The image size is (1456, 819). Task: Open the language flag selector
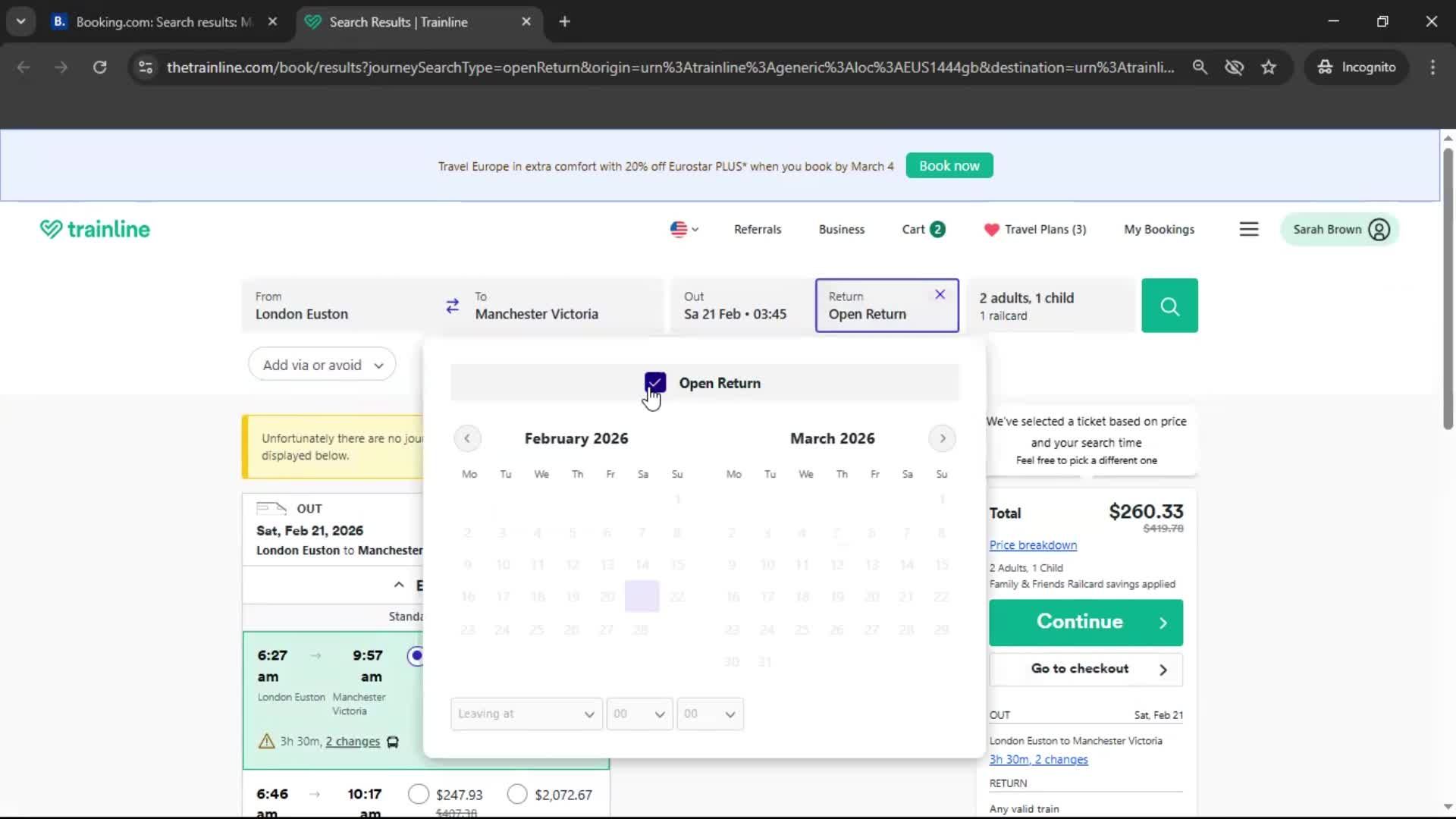click(x=683, y=229)
